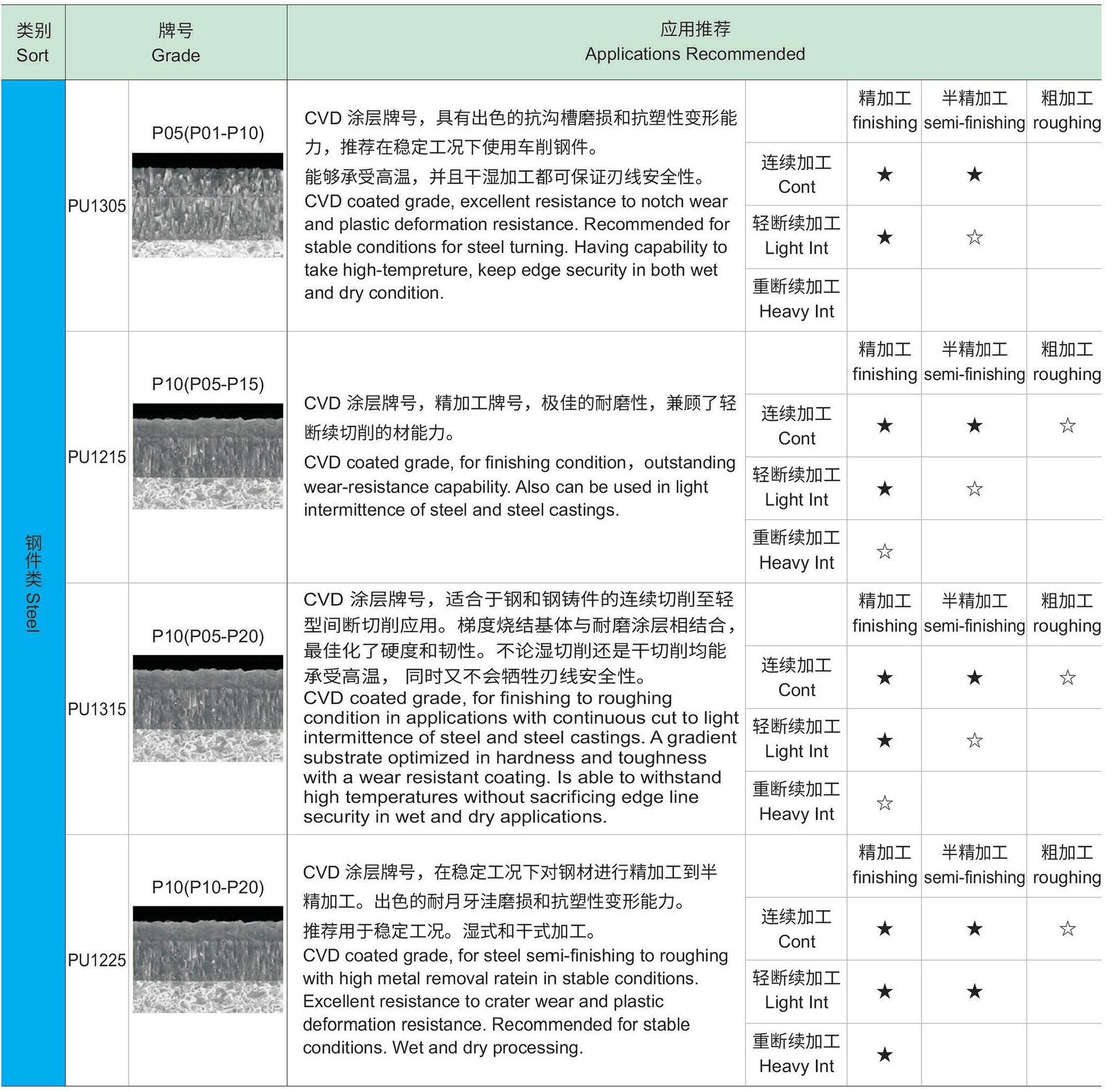Click the Grade column header
Viewport: 1106px width, 1092px height.
pyautogui.click(x=176, y=43)
